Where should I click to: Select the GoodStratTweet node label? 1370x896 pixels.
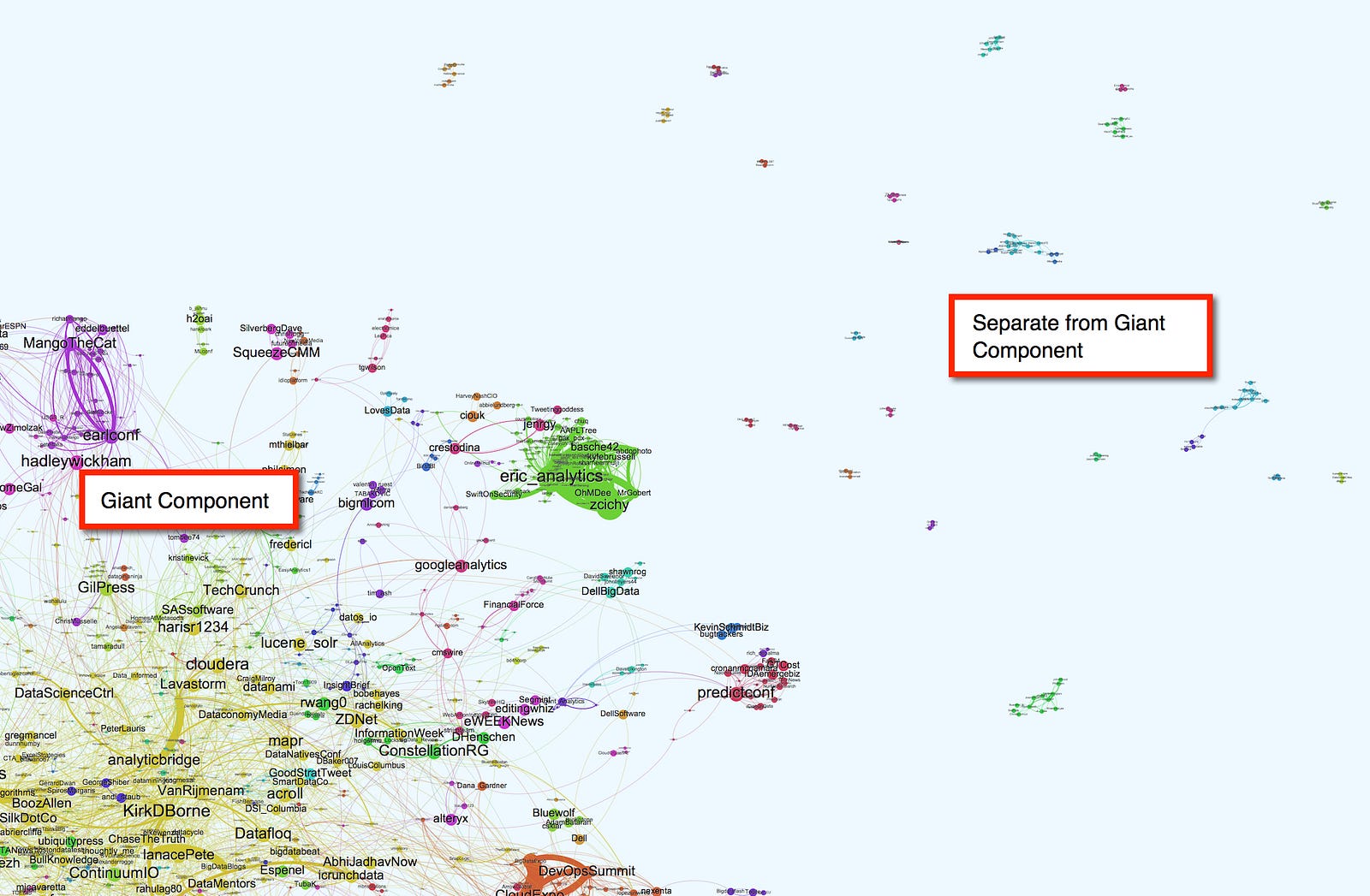pyautogui.click(x=310, y=773)
